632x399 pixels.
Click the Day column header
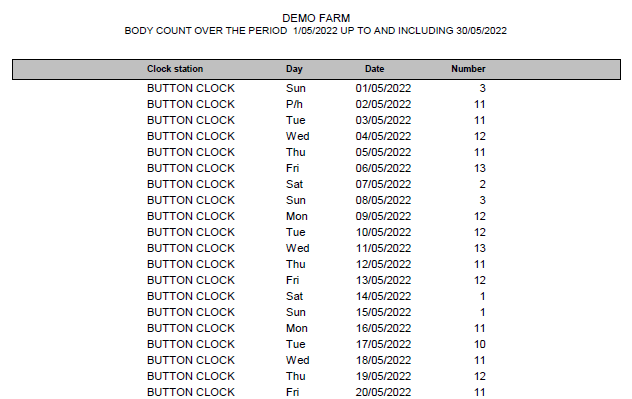(x=294, y=69)
